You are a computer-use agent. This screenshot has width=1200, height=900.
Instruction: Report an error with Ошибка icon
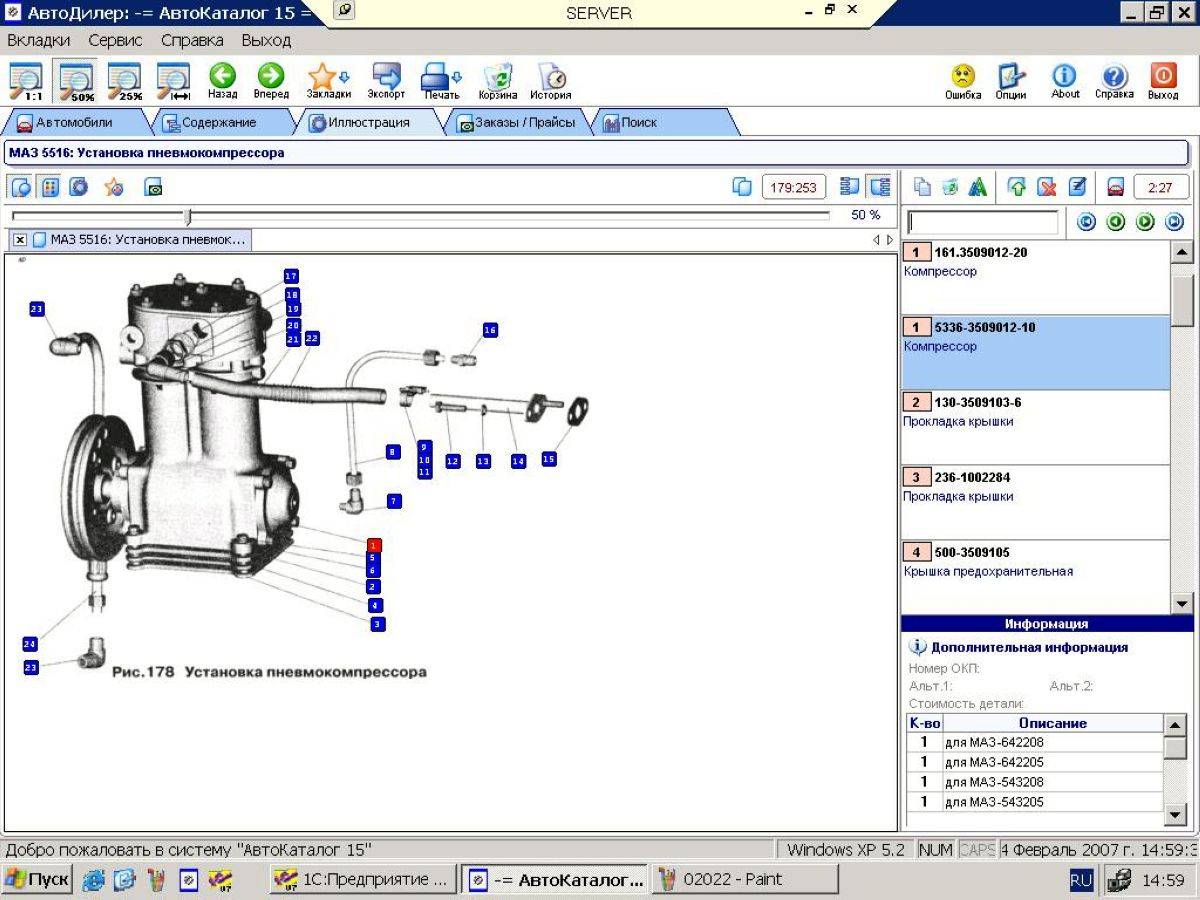[963, 81]
